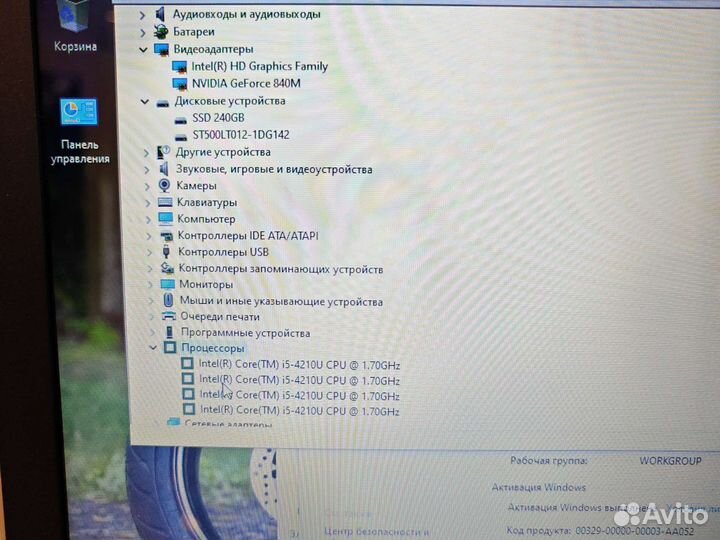The height and width of the screenshot is (540, 720).
Task: Click the Мониторы screen icon
Action: click(168, 284)
